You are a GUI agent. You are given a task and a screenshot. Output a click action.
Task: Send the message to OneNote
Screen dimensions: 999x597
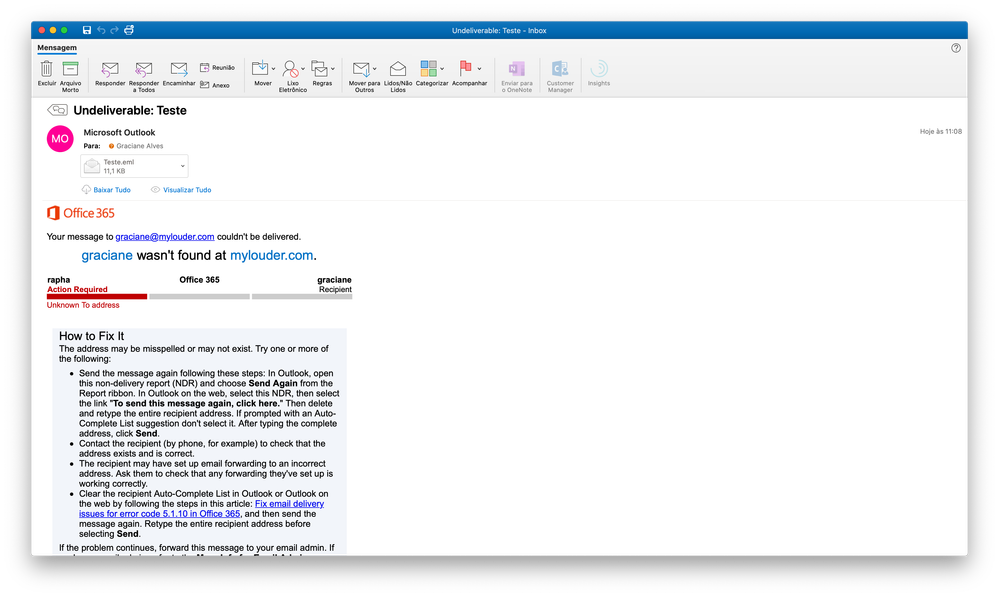click(x=517, y=76)
